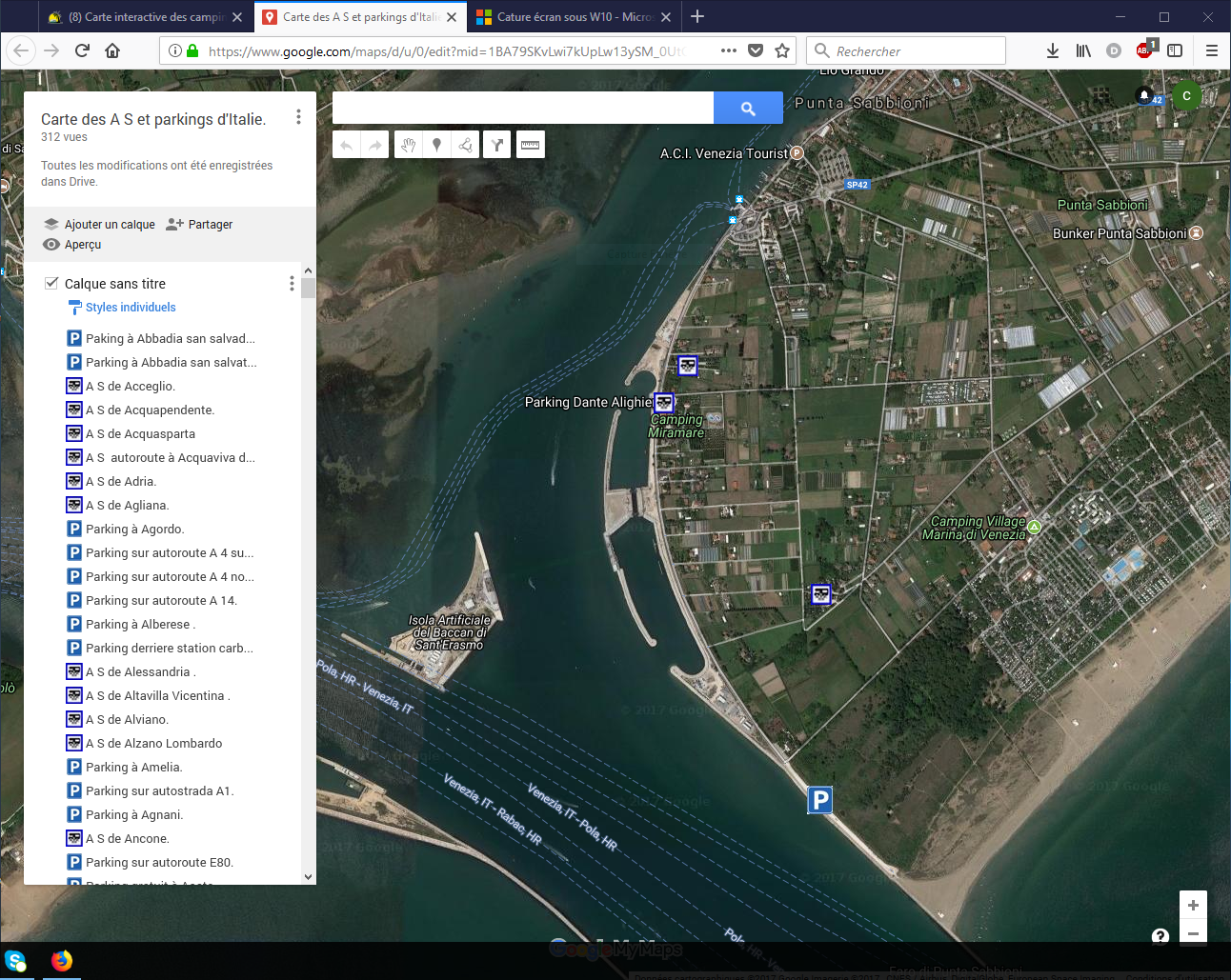1231x980 pixels.
Task: Select the measure distances ruler tool
Action: pos(531,145)
